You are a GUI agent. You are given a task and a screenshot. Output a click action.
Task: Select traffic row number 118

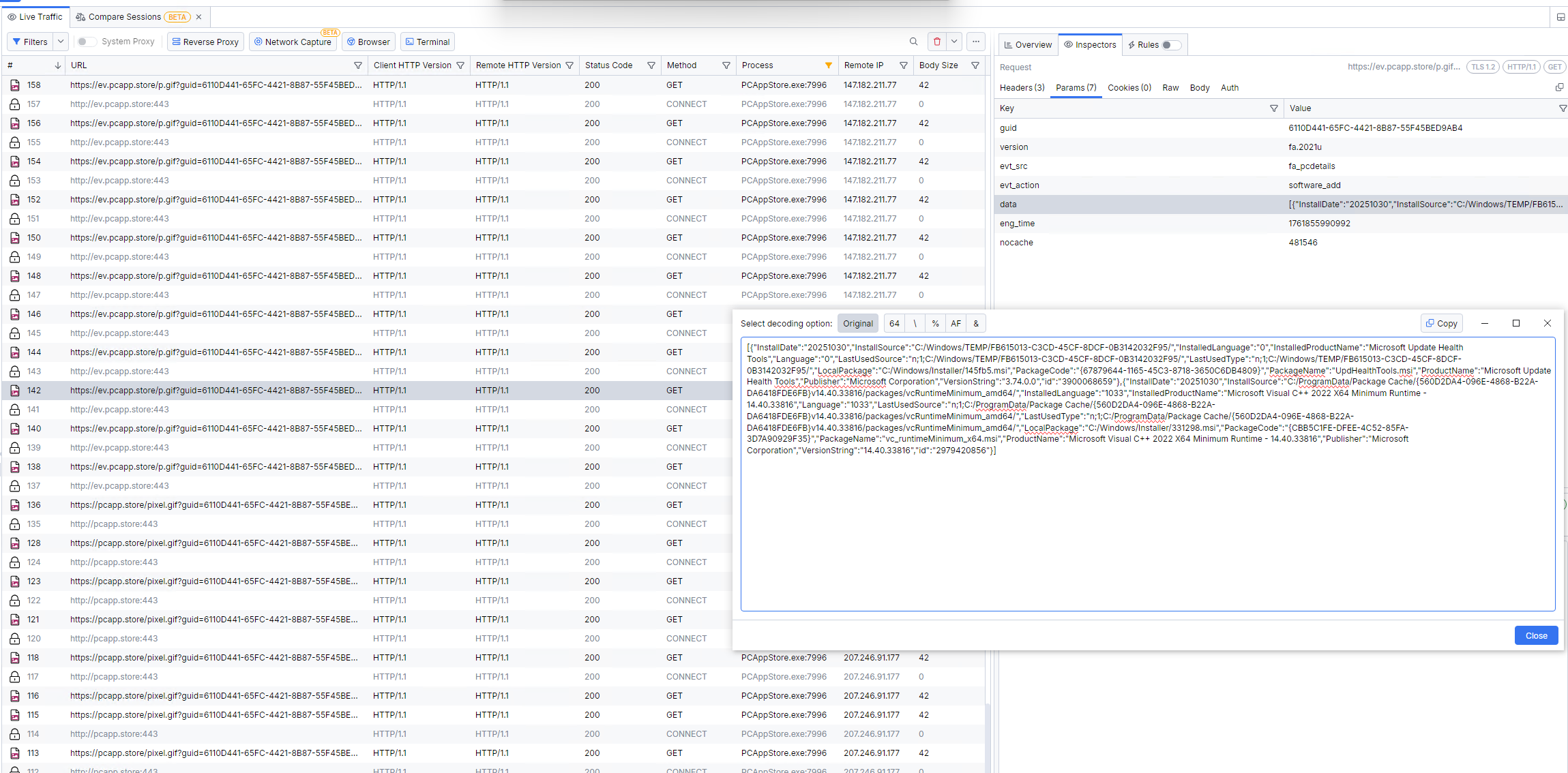tap(493, 658)
